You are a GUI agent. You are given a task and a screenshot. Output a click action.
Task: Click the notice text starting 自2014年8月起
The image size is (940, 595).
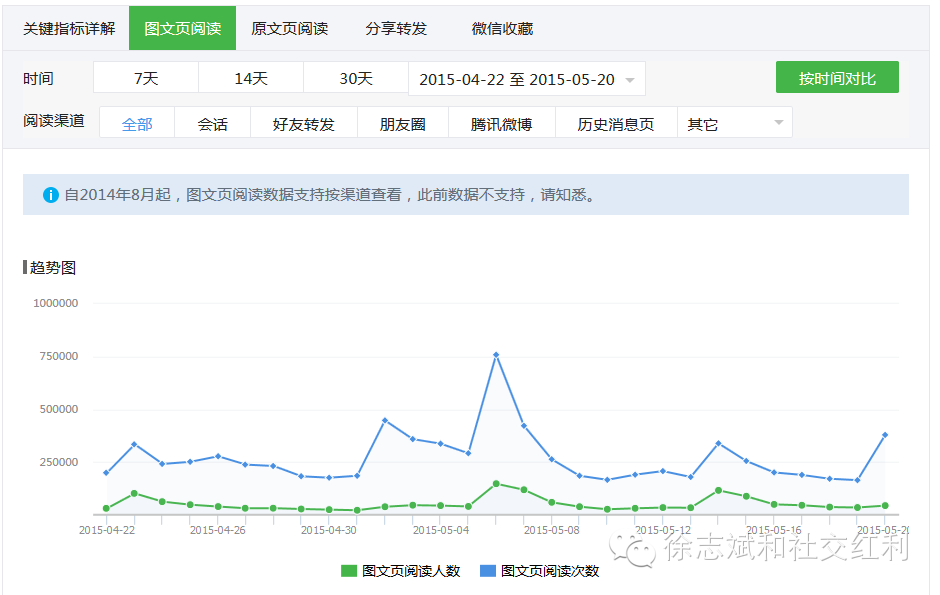click(329, 195)
